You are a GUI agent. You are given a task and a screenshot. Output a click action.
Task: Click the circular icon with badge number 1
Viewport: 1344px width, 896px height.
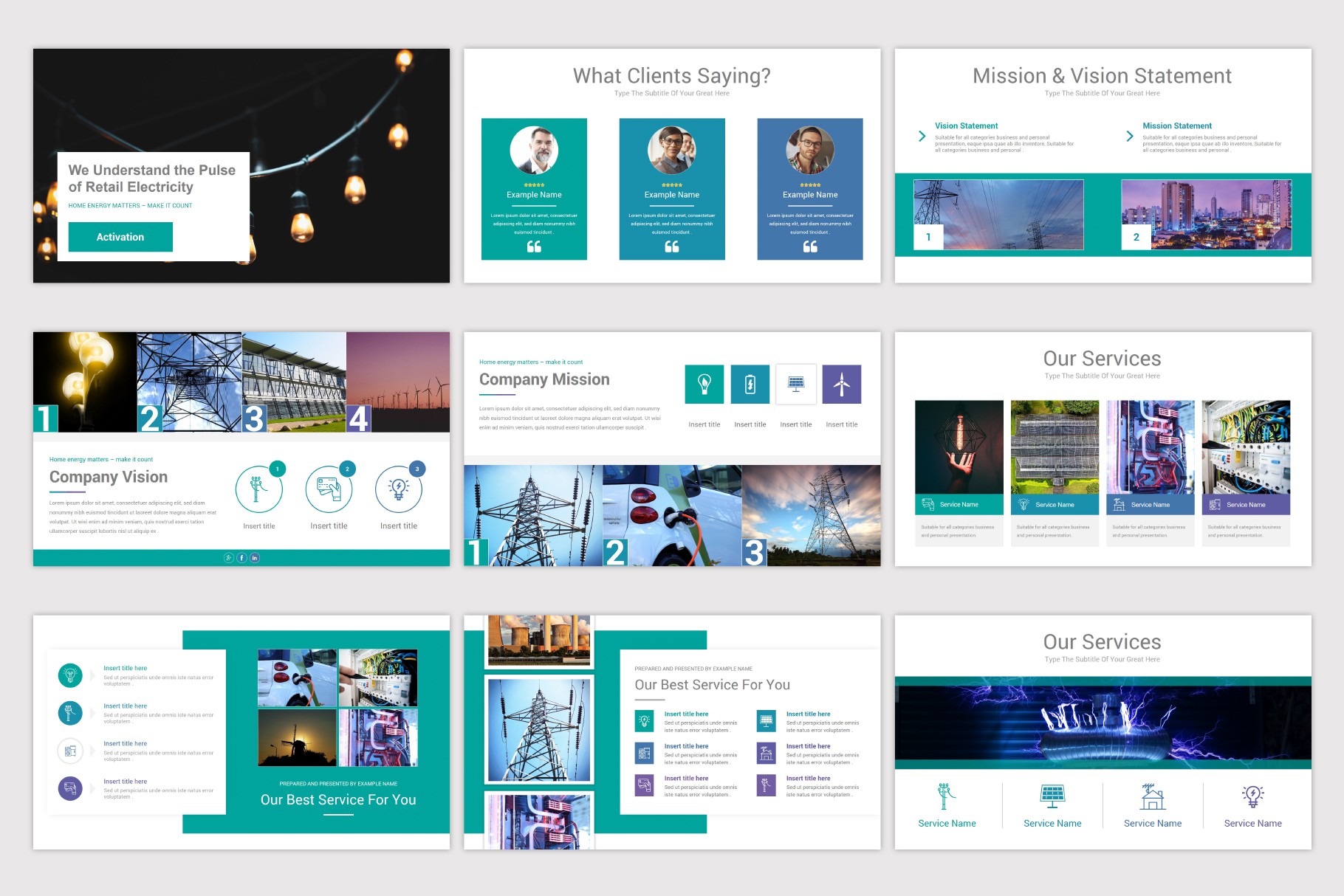point(258,489)
